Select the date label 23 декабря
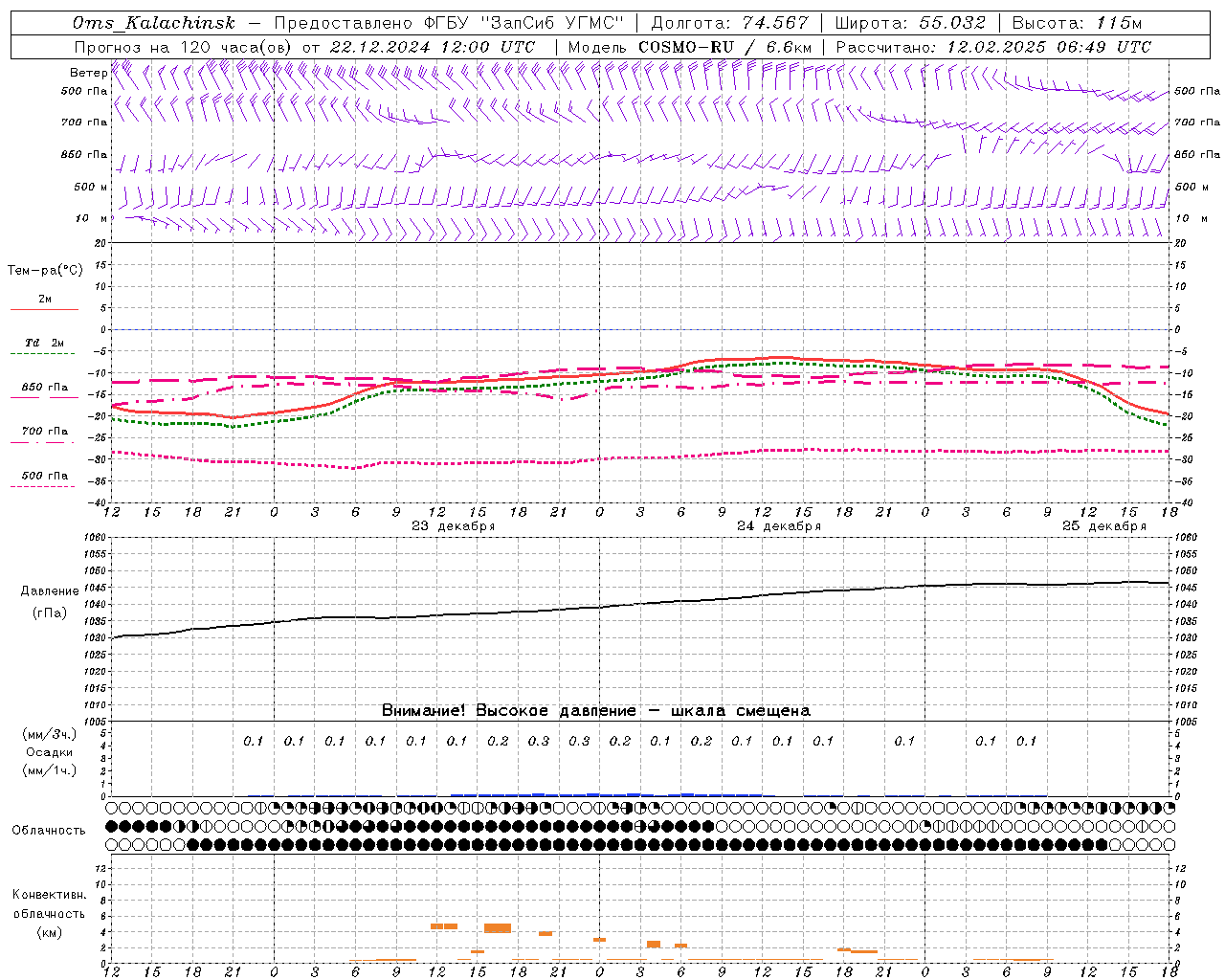This screenshot has height=980, width=1225. pyautogui.click(x=453, y=526)
